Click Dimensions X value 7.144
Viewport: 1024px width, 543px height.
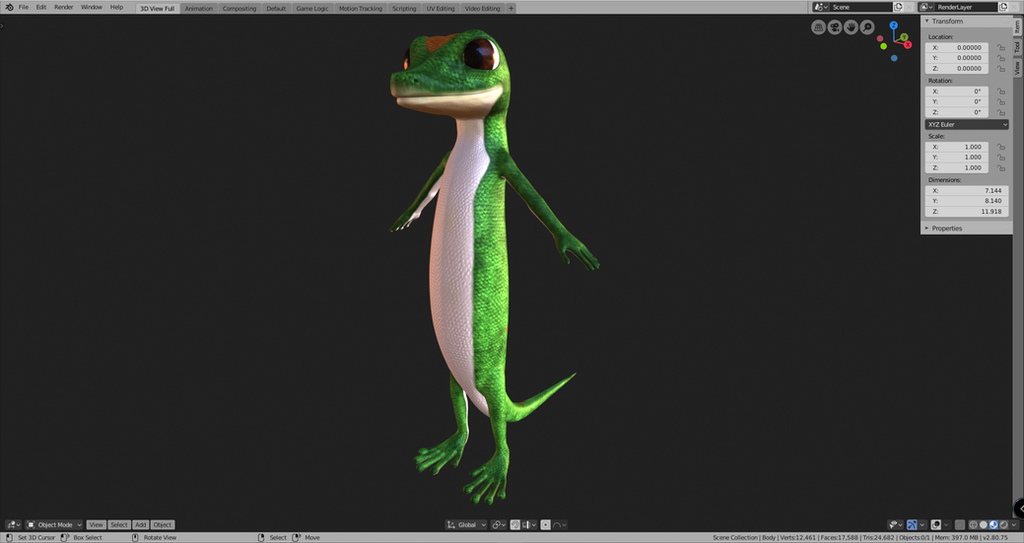(x=967, y=191)
